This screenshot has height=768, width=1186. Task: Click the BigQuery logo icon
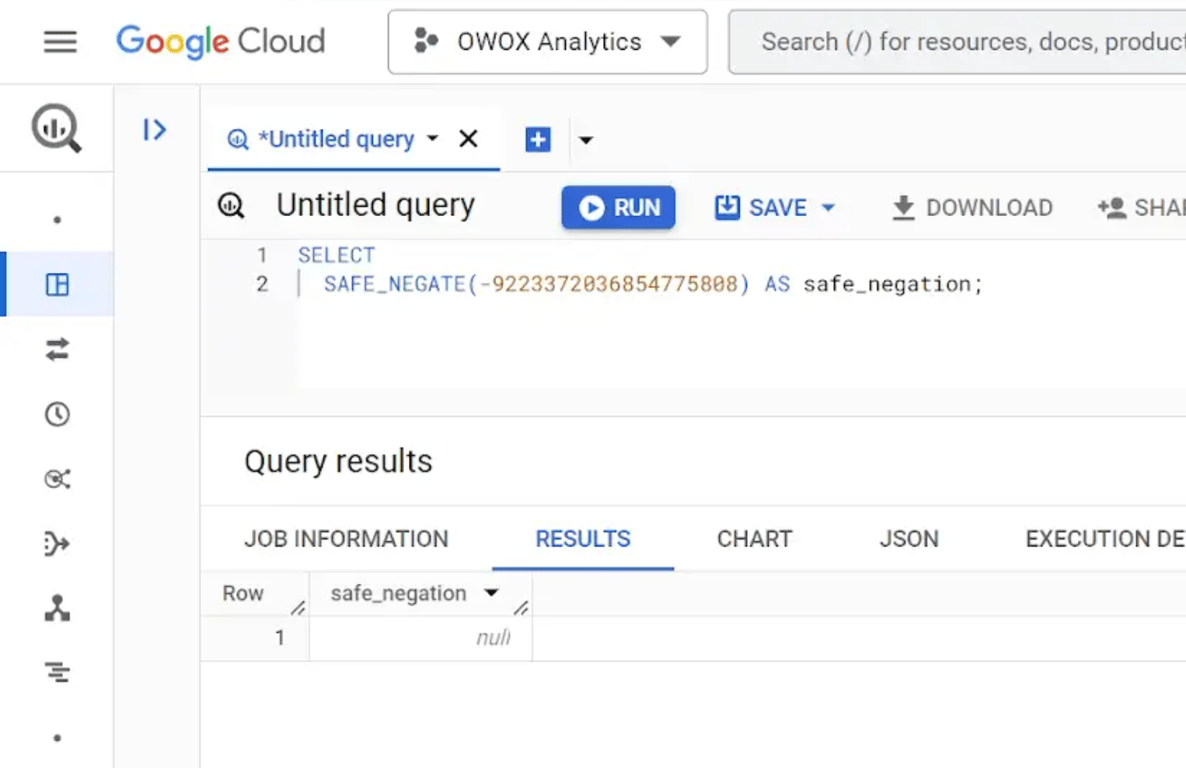[x=56, y=128]
